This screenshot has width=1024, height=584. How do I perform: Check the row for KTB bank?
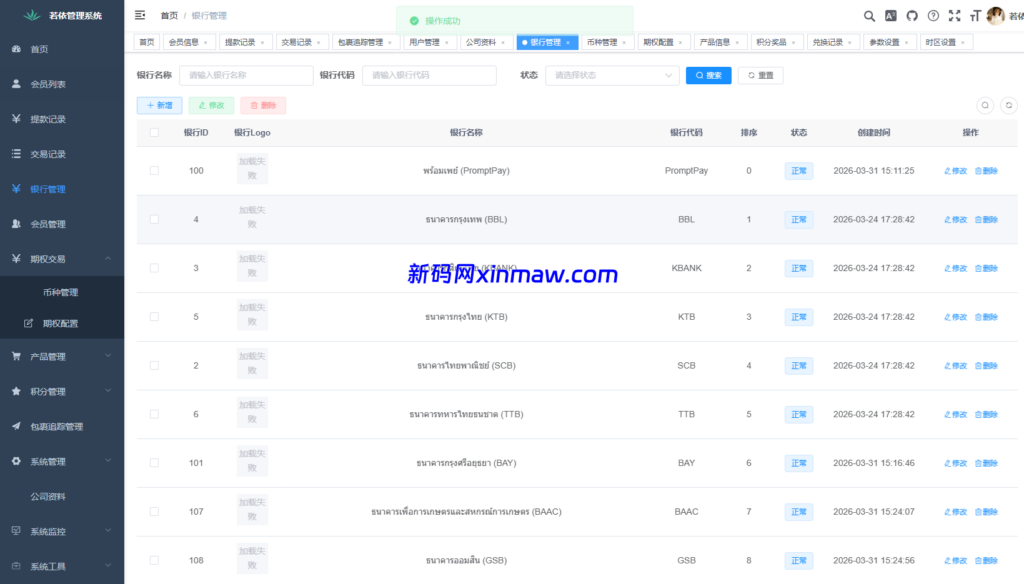(154, 317)
